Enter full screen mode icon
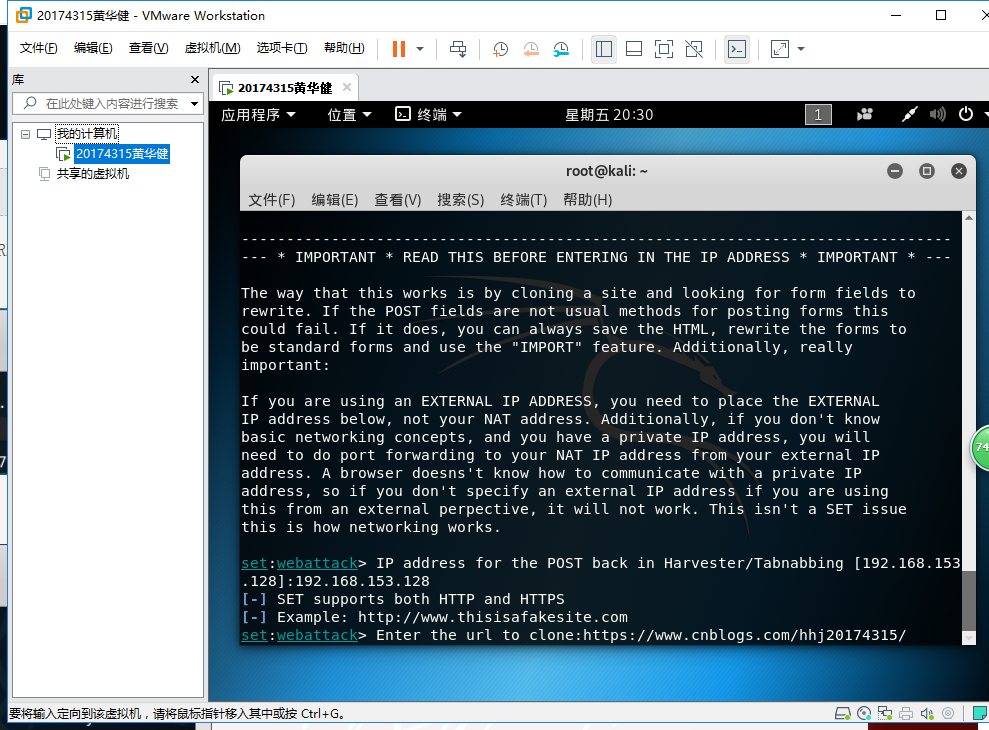This screenshot has width=989, height=730. point(664,49)
